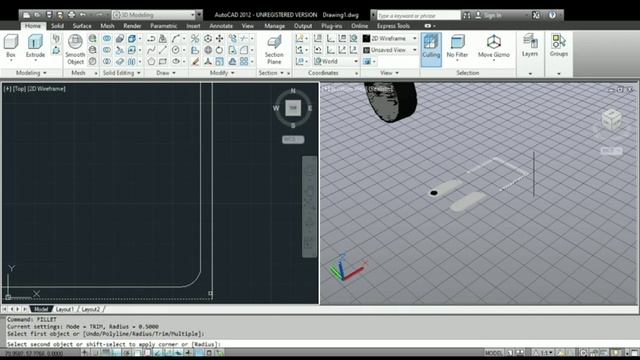The image size is (640, 360).
Task: Open the 2D Wireframe visual style dropdown
Action: point(390,38)
